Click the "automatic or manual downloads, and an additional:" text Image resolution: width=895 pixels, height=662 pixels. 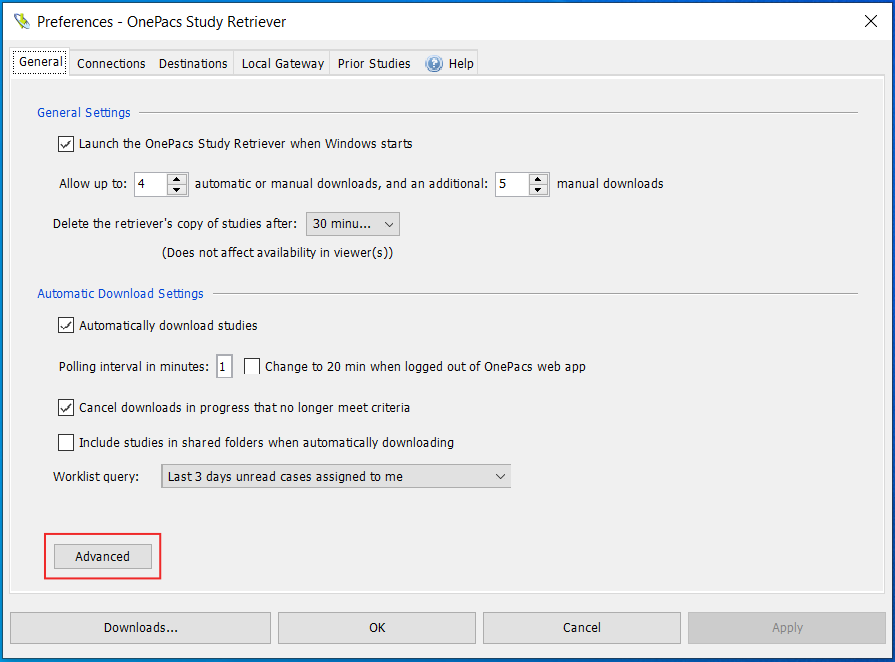click(341, 184)
